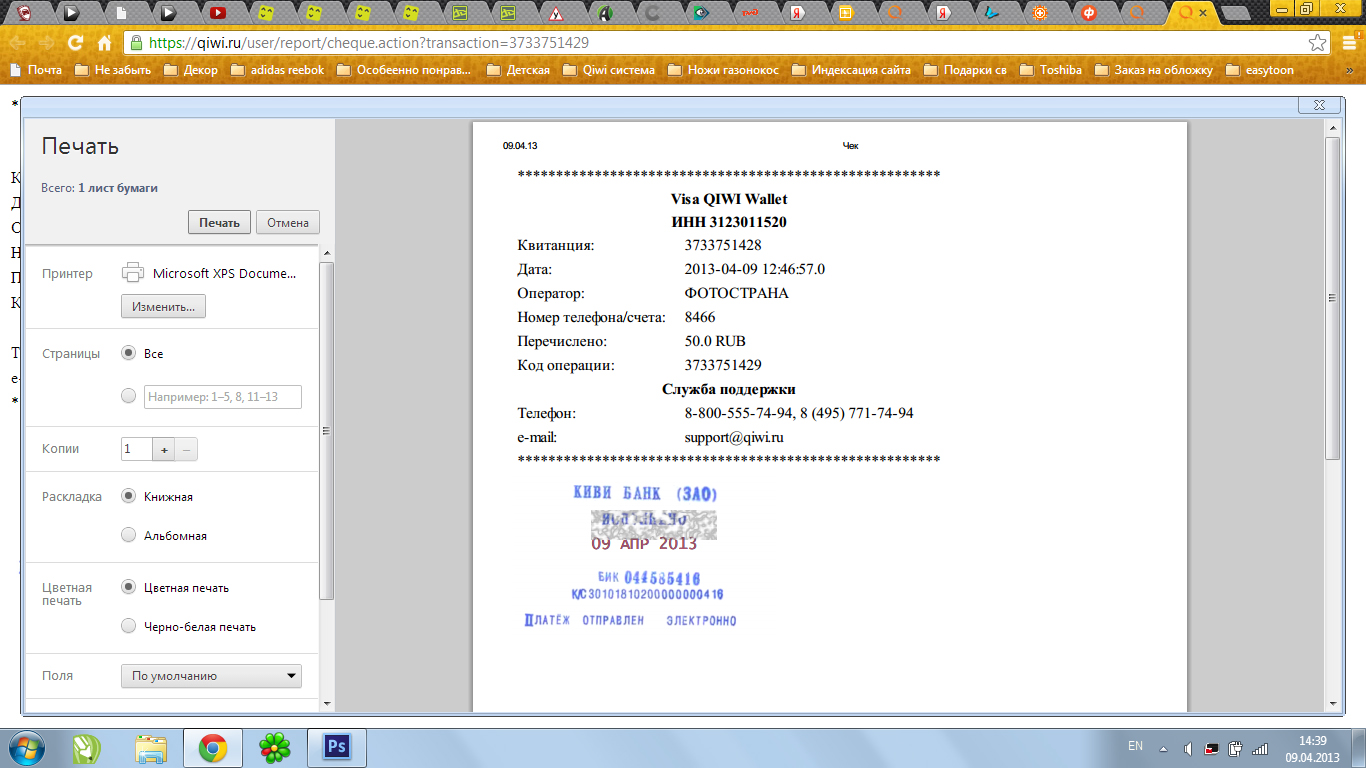The width and height of the screenshot is (1366, 768).
Task: Launch CorelDRAW from the taskbar
Action: pyautogui.click(x=89, y=748)
